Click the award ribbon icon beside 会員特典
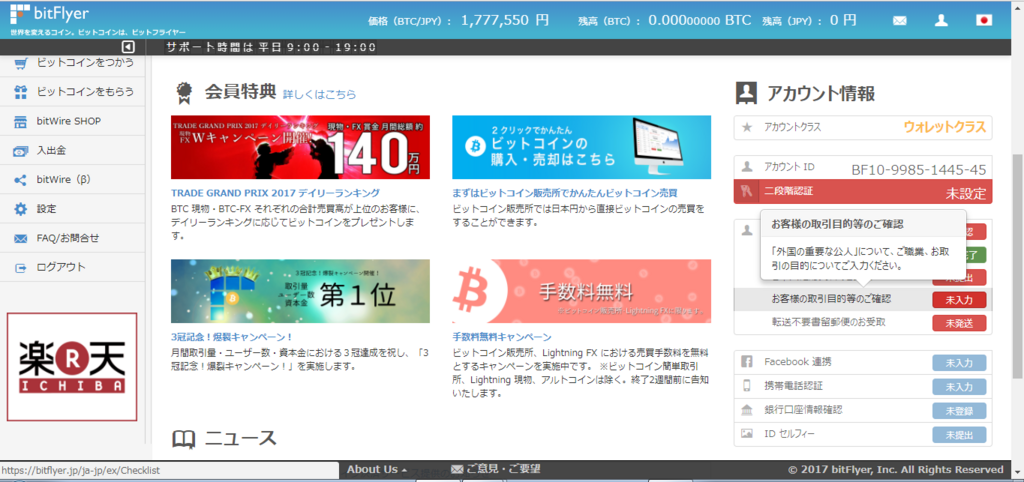Screen dimensions: 1024x482 [x=184, y=93]
